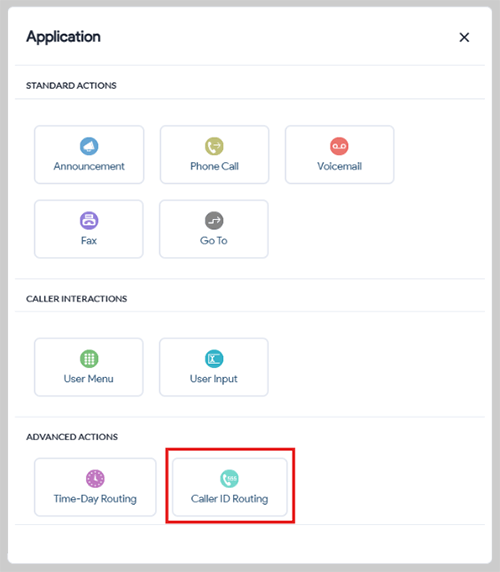Select the highlighted Caller ID Routing label
The width and height of the screenshot is (500, 572).
coord(229,499)
